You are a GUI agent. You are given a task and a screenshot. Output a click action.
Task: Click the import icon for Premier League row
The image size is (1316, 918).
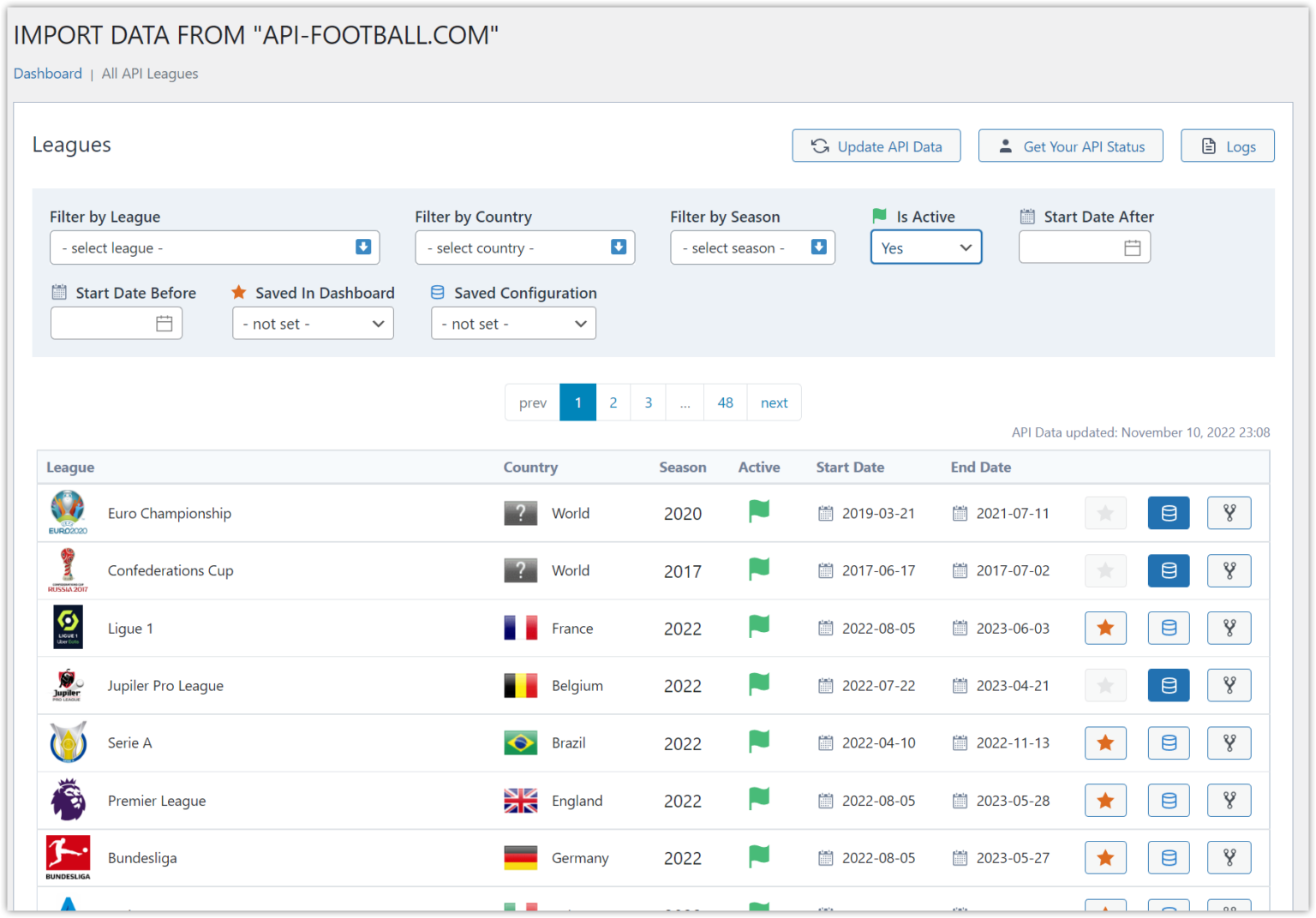1229,800
